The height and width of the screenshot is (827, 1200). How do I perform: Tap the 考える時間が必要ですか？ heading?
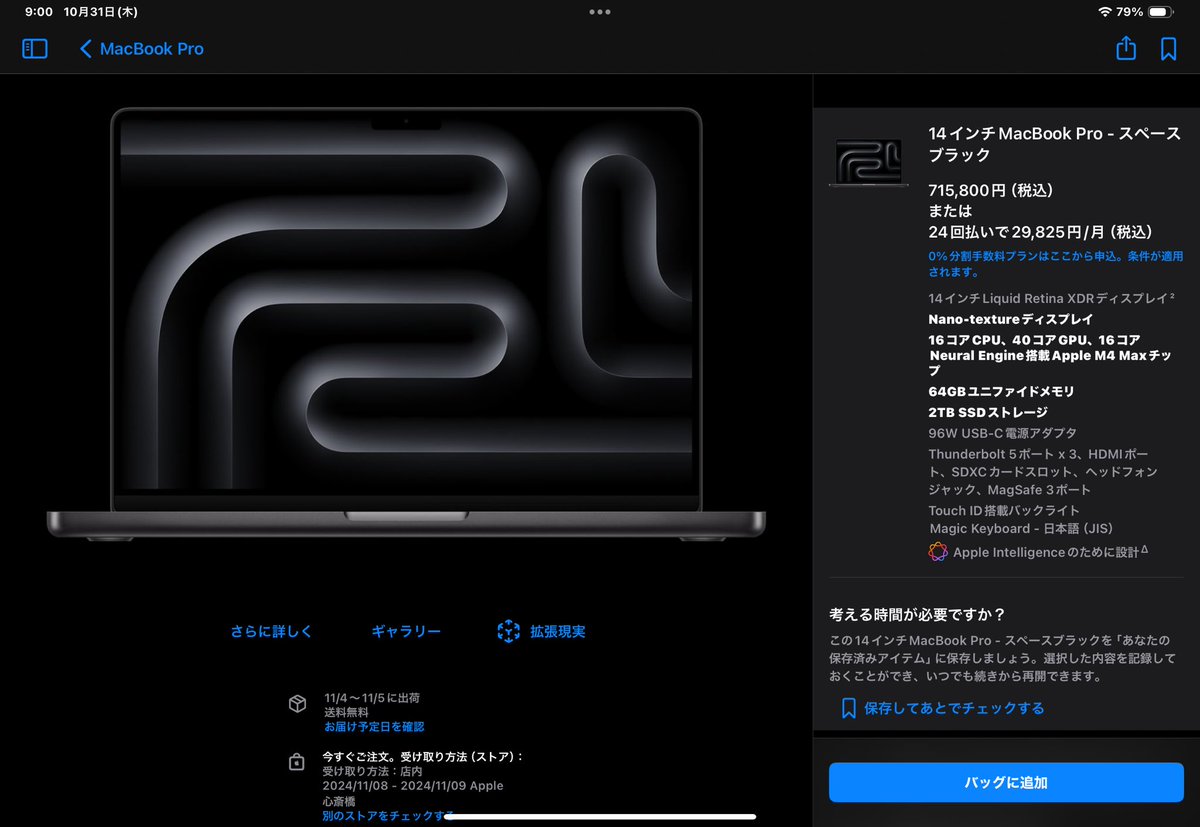[917, 614]
